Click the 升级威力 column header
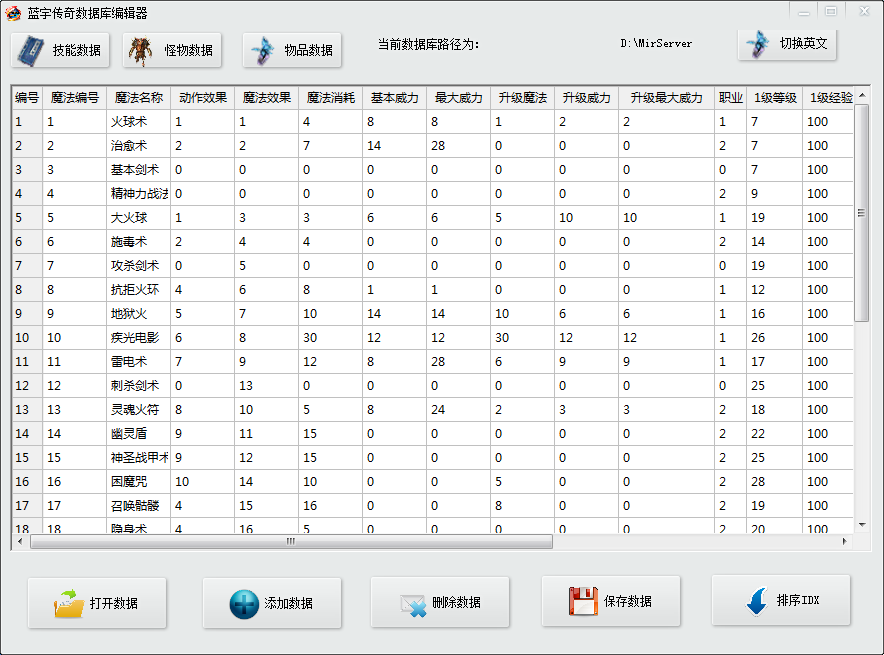884x655 pixels. [x=586, y=98]
